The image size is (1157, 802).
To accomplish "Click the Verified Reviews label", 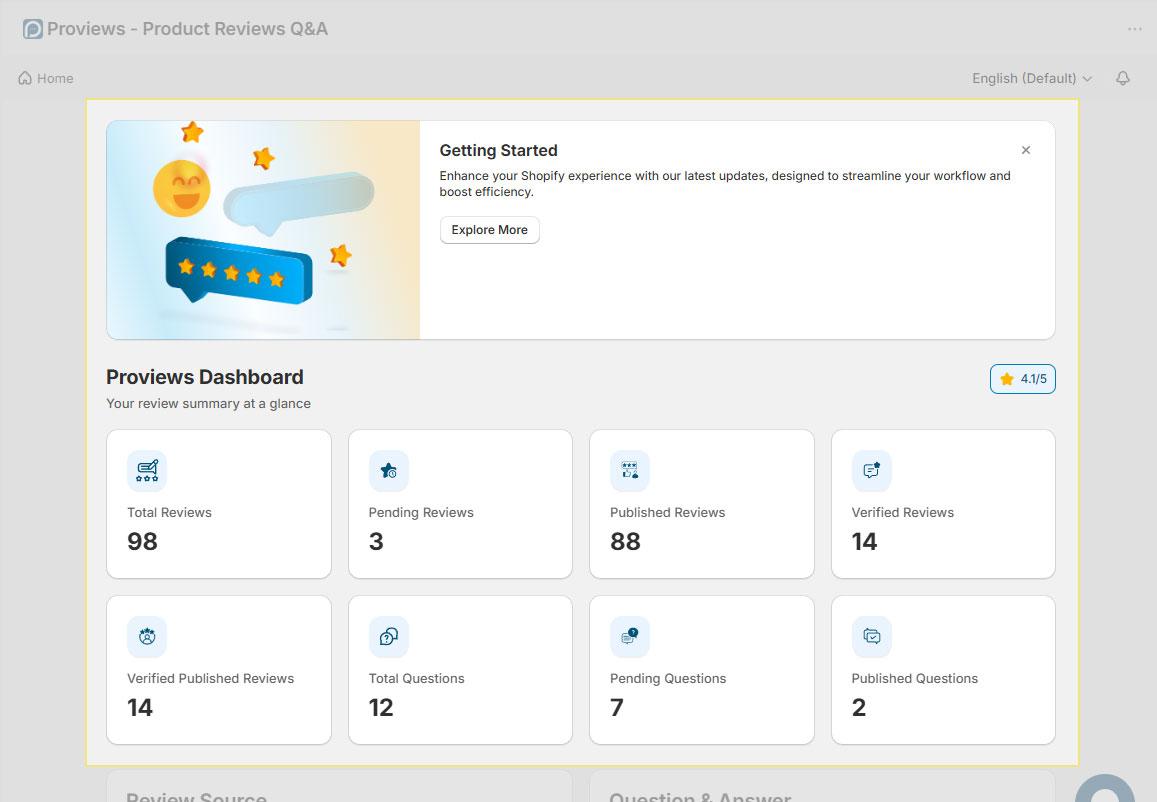I will [902, 513].
